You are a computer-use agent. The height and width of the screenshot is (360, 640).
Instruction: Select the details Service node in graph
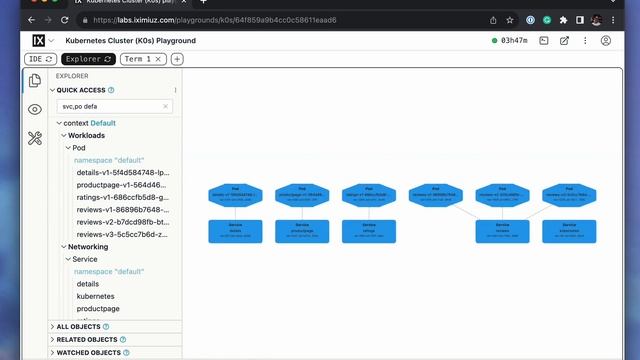pyautogui.click(x=236, y=231)
